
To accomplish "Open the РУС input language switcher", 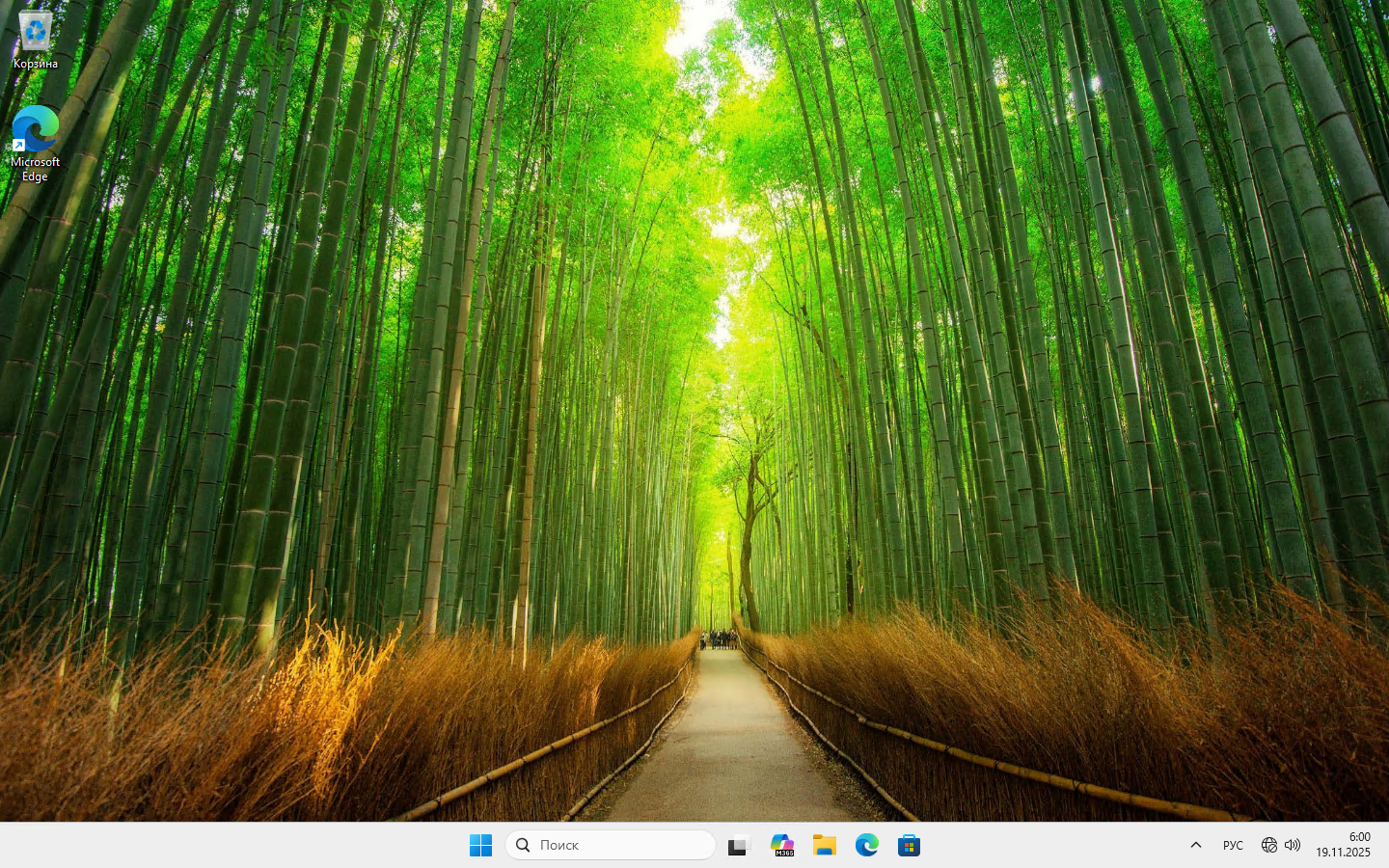I will (1233, 845).
